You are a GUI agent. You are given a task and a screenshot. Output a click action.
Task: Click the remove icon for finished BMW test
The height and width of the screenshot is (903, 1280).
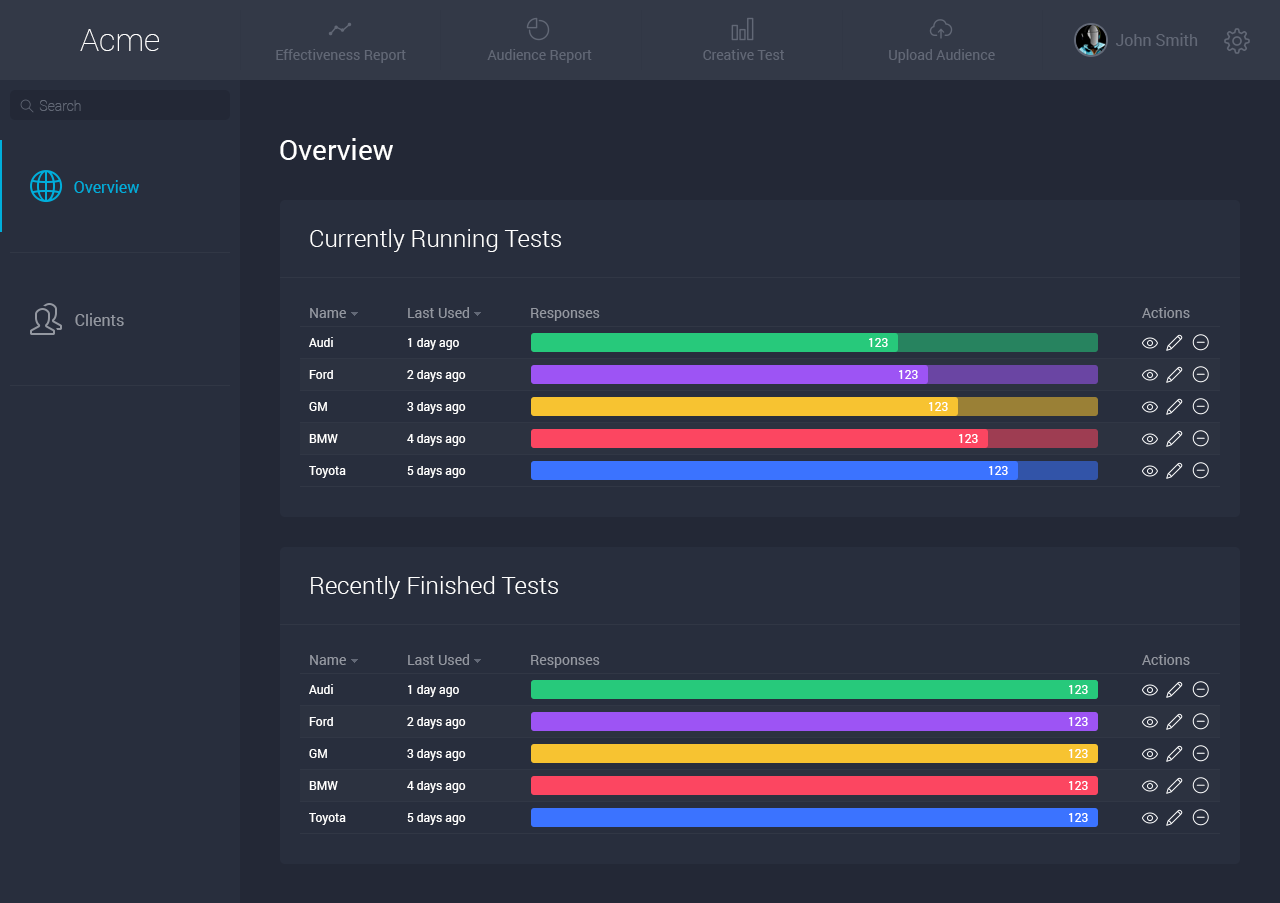(1201, 786)
